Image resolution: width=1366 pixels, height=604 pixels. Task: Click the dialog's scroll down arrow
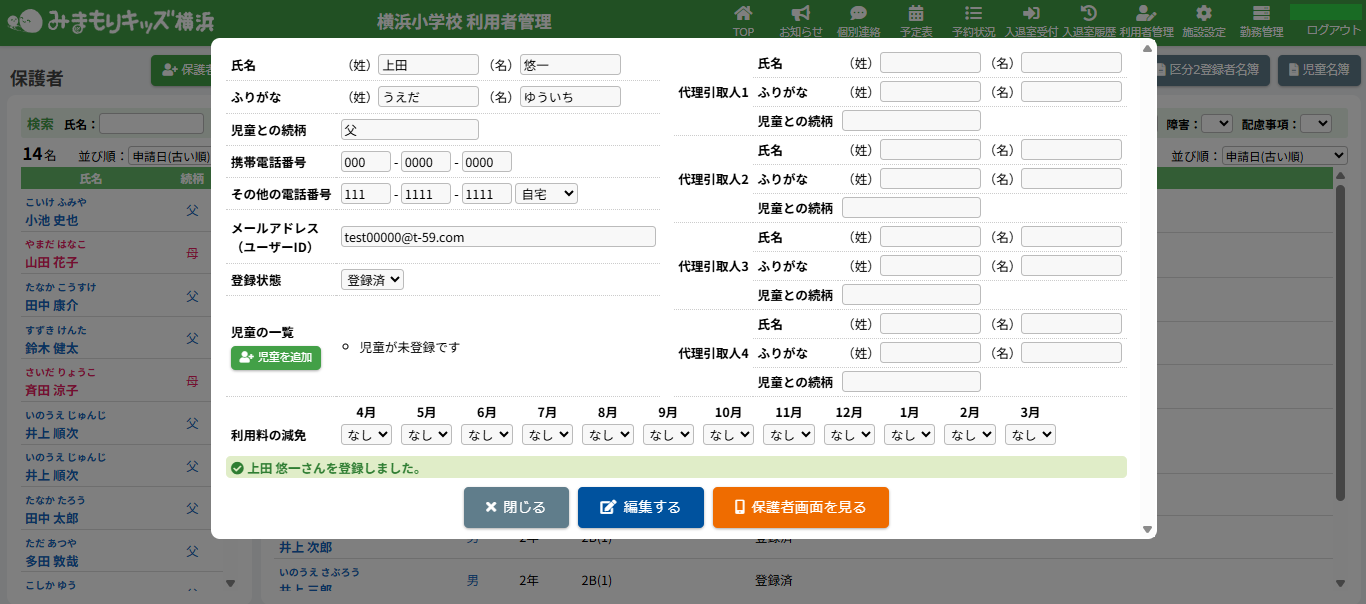point(1147,529)
